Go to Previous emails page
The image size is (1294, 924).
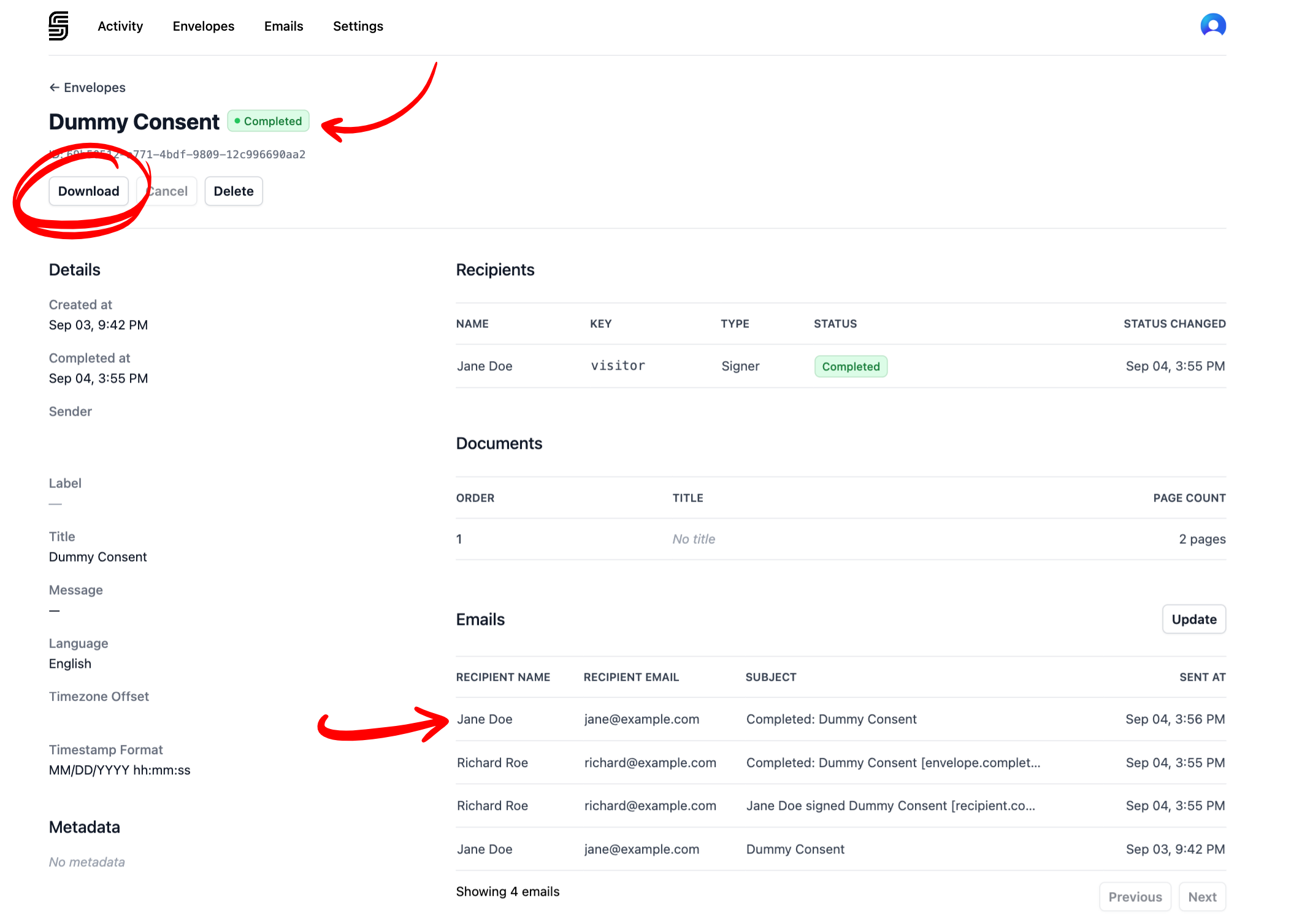pyautogui.click(x=1135, y=897)
